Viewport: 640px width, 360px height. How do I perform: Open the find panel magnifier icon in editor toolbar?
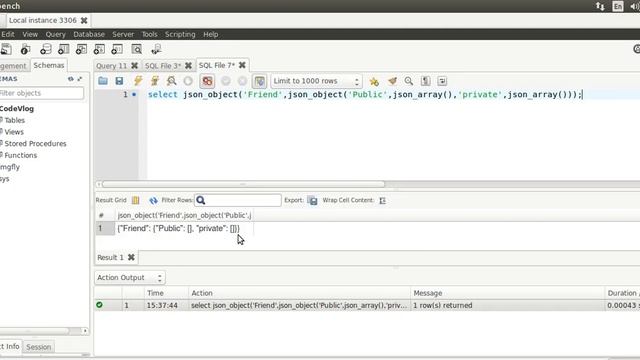tap(409, 81)
